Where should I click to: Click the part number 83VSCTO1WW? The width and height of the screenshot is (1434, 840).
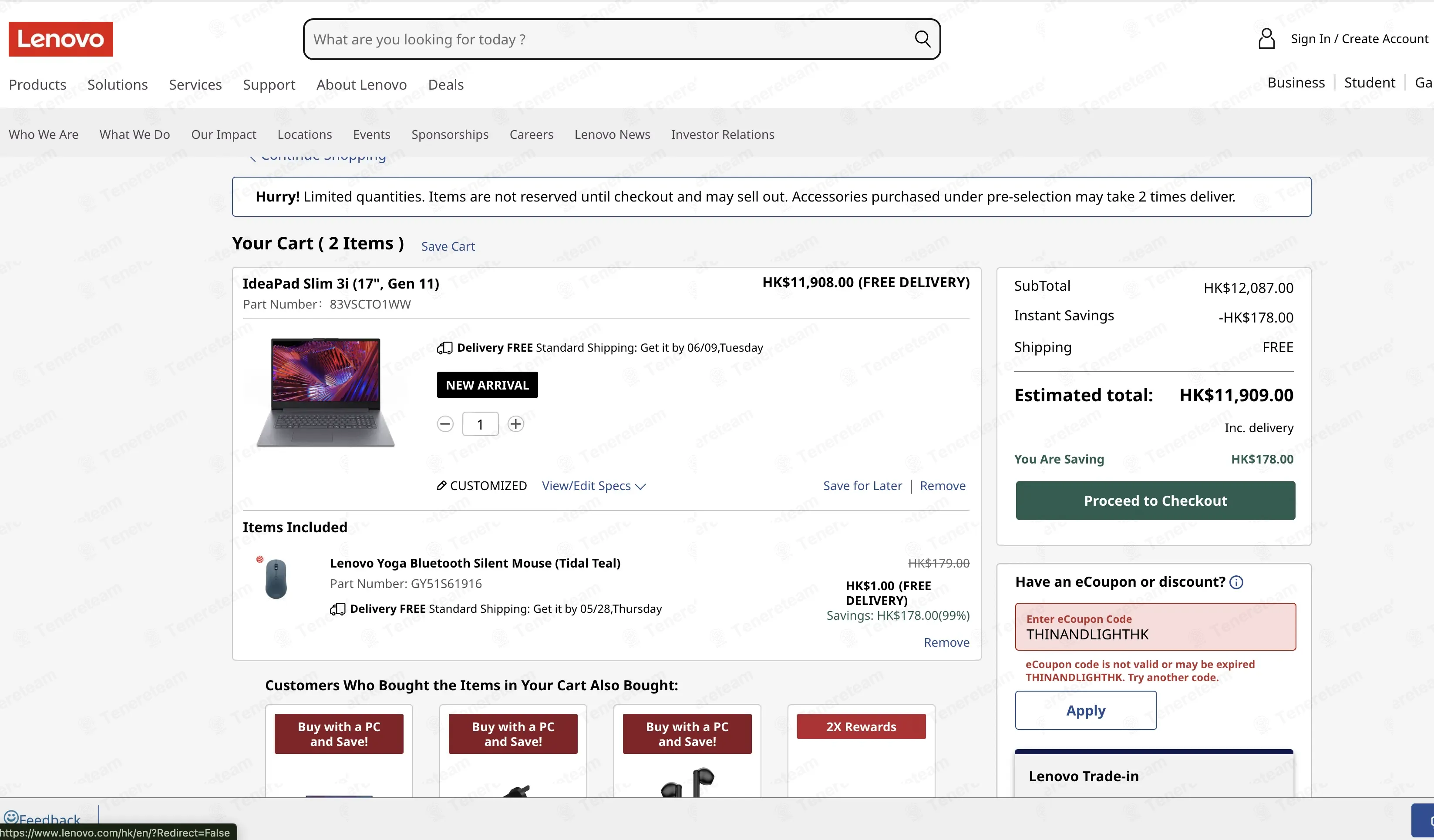tap(370, 304)
